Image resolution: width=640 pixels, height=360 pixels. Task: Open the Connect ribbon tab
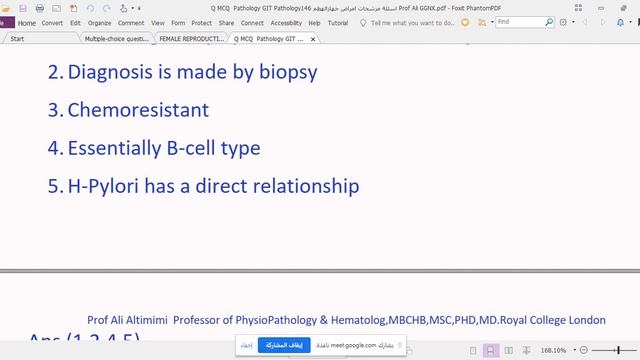coord(252,23)
